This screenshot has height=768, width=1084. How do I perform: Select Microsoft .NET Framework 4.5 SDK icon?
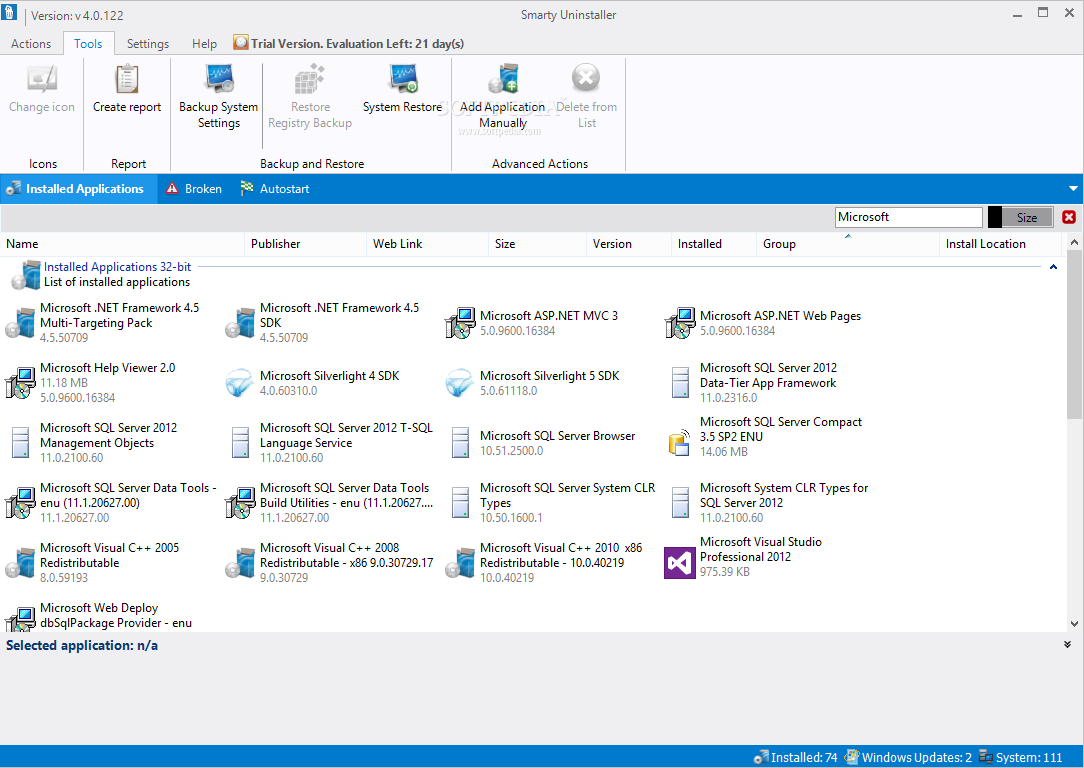click(240, 323)
